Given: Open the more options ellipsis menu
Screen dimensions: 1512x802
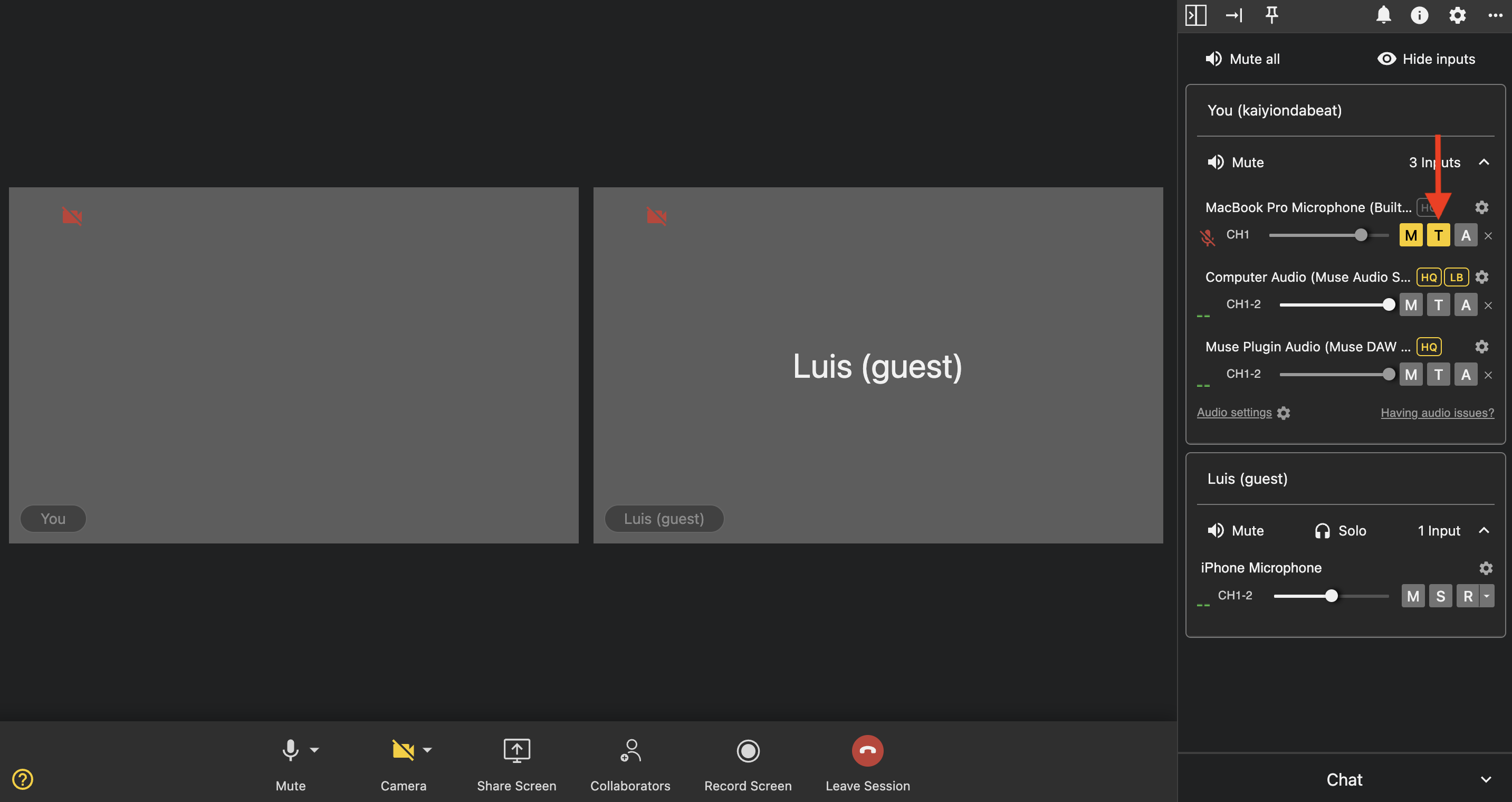Looking at the screenshot, I should pos(1495,15).
